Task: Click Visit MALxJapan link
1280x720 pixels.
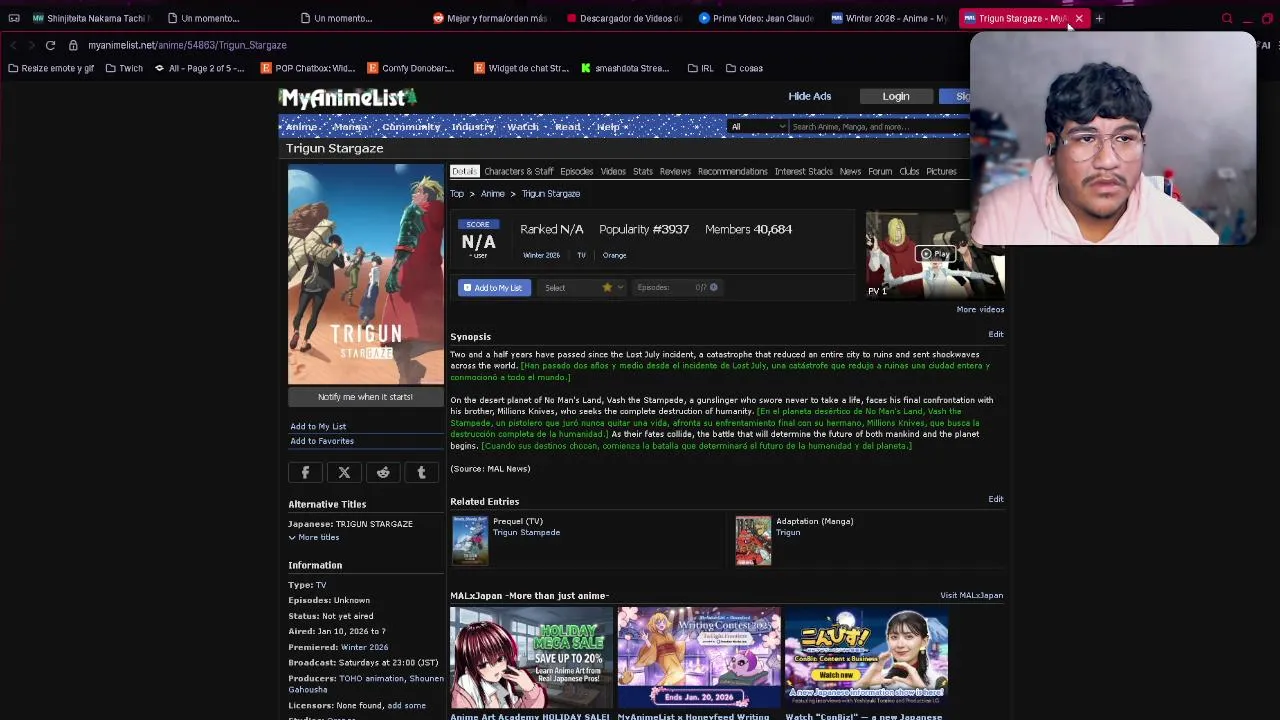Action: point(971,596)
